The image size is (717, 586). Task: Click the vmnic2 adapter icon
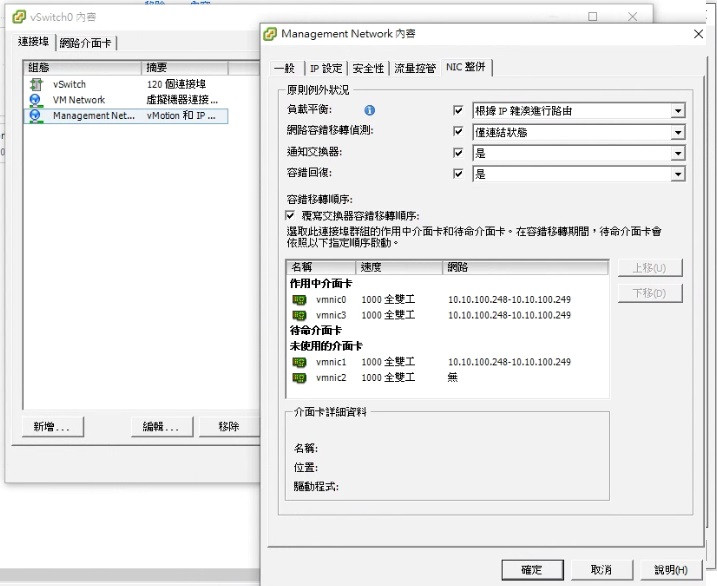[299, 378]
